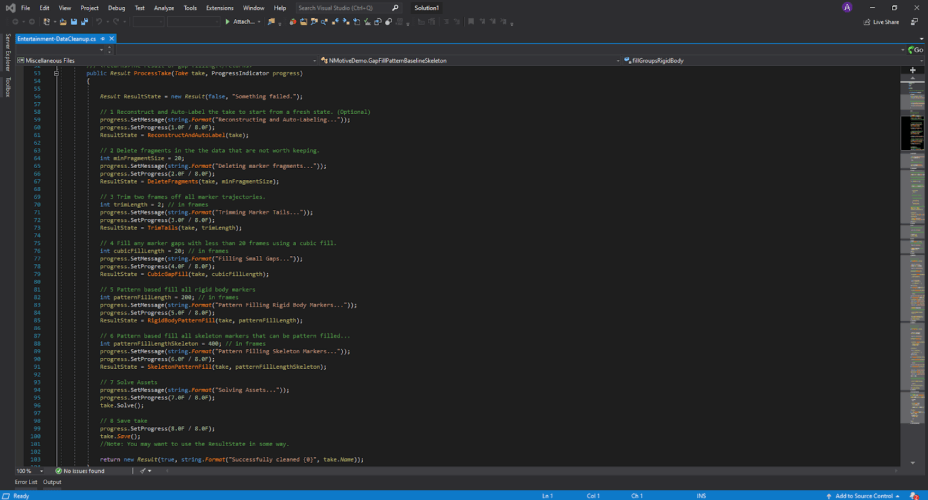Switch to the Error List tab

[26, 482]
